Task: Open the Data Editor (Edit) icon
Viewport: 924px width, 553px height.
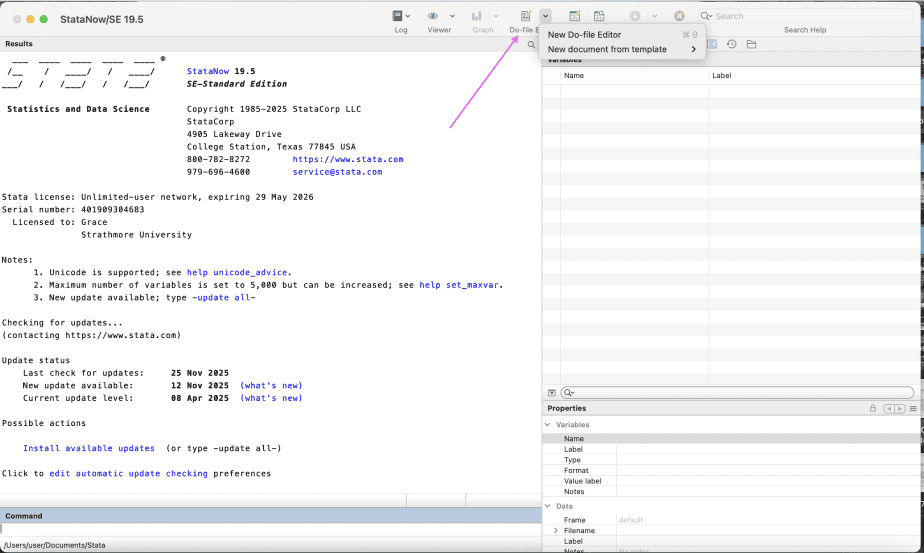Action: pyautogui.click(x=575, y=16)
